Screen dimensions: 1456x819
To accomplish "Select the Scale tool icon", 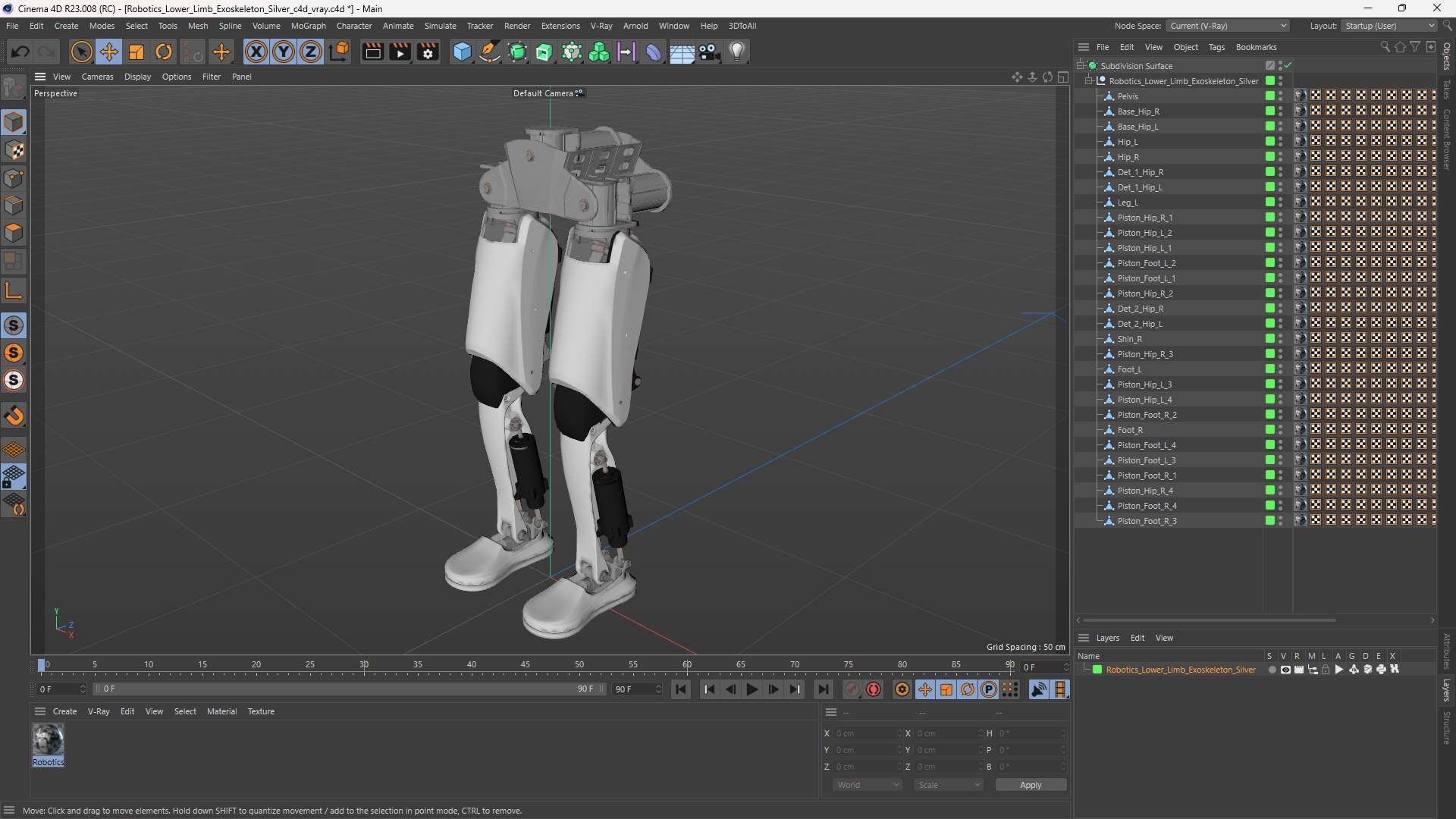I will [x=136, y=52].
